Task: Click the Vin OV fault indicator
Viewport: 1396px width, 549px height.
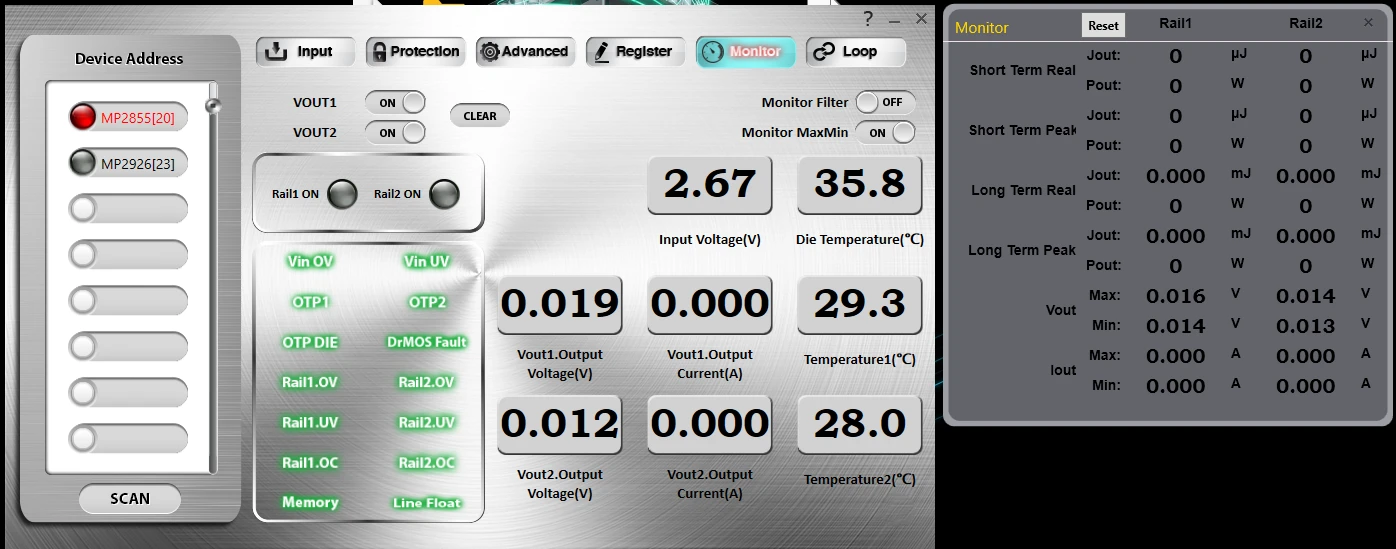Action: (x=310, y=261)
